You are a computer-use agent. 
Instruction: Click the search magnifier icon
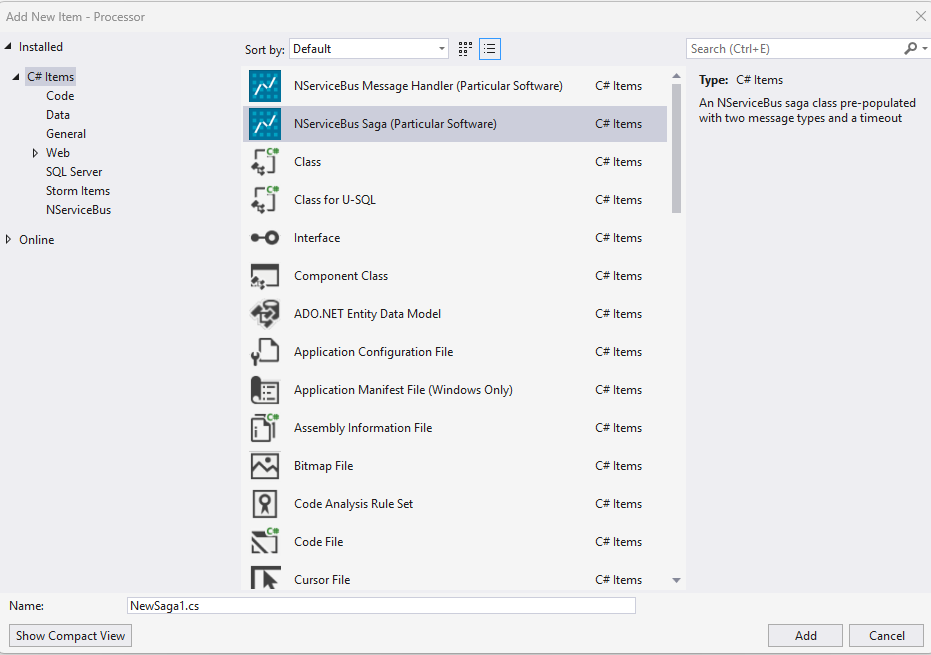(x=910, y=49)
